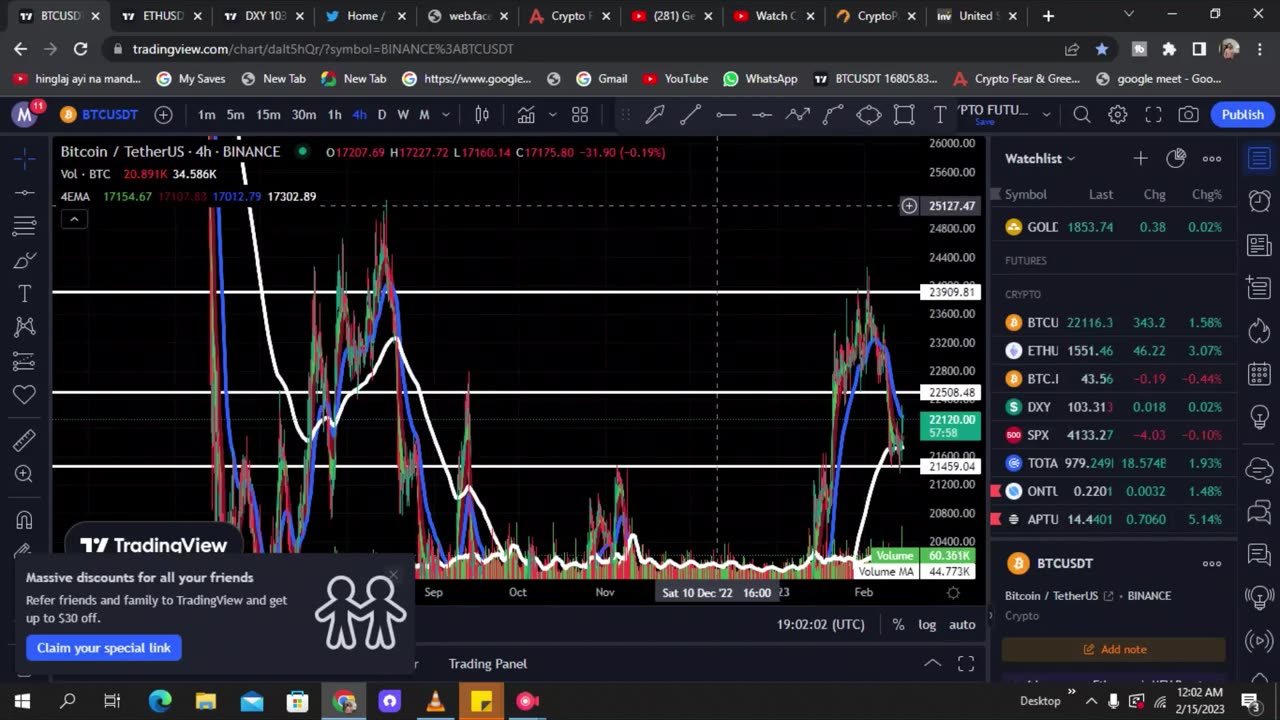Select the 15m timeframe
Screen dimensions: 1280x720
coord(268,115)
